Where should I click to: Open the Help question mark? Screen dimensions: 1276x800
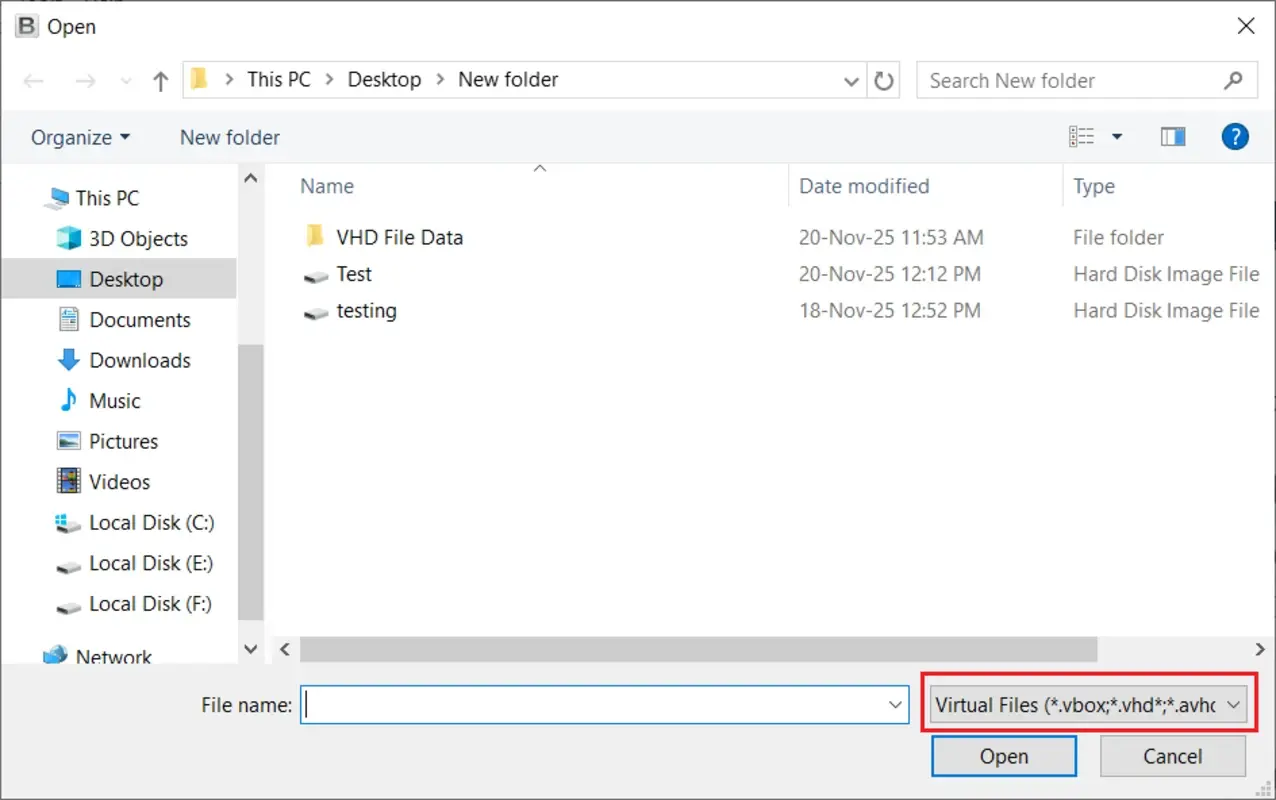(1235, 136)
